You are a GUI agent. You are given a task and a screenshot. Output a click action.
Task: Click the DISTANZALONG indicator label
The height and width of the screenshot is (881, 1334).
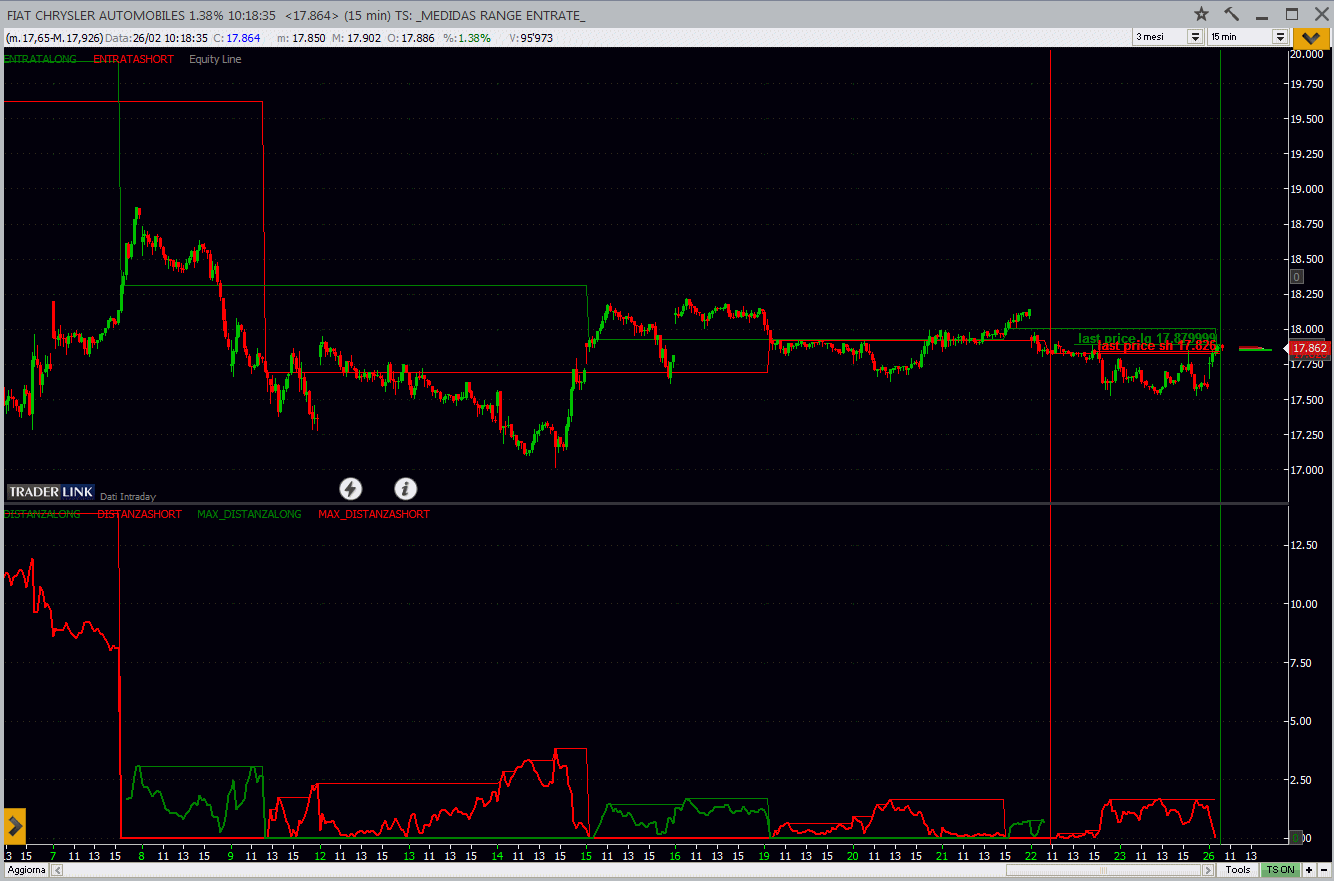click(42, 514)
